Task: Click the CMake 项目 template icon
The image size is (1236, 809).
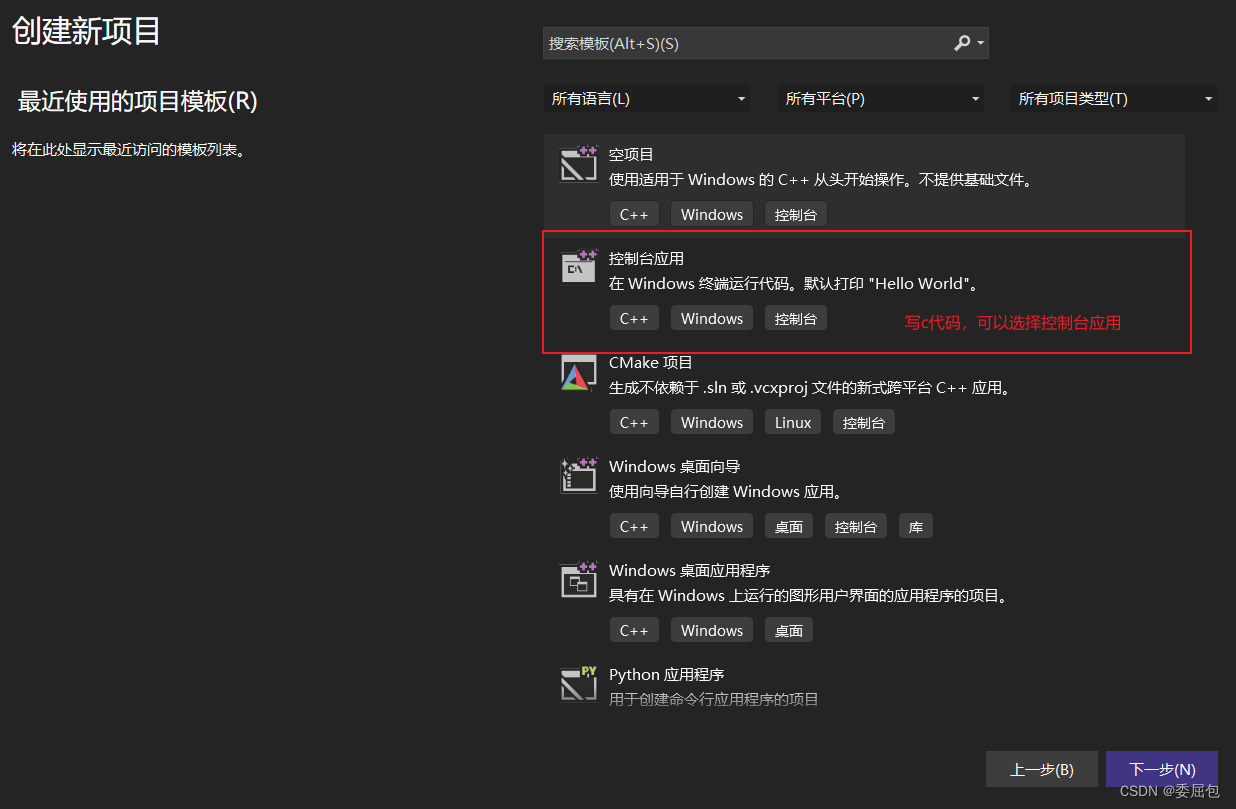Action: click(x=578, y=372)
